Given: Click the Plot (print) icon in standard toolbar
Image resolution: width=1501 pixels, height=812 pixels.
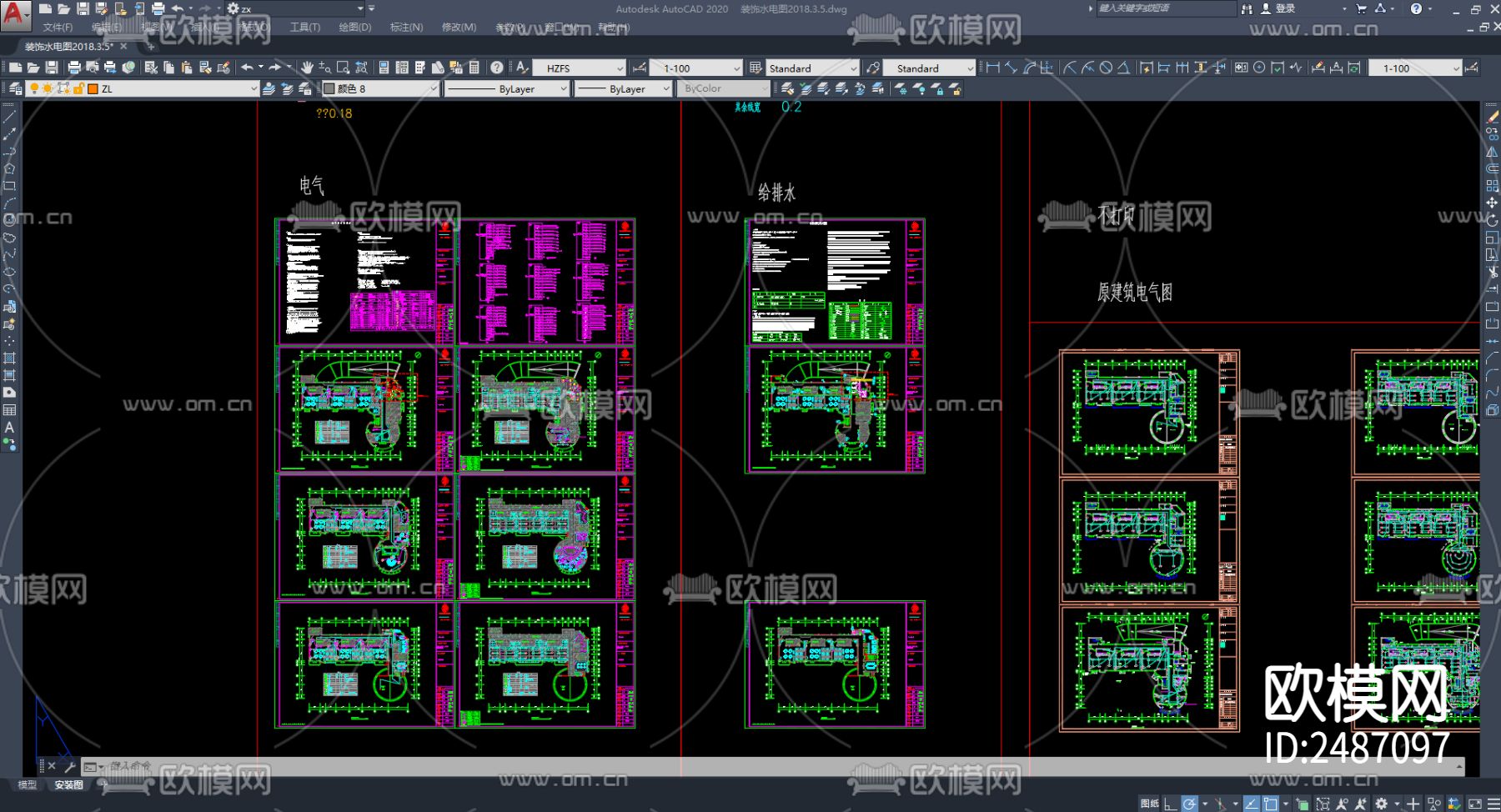Looking at the screenshot, I should pyautogui.click(x=74, y=68).
